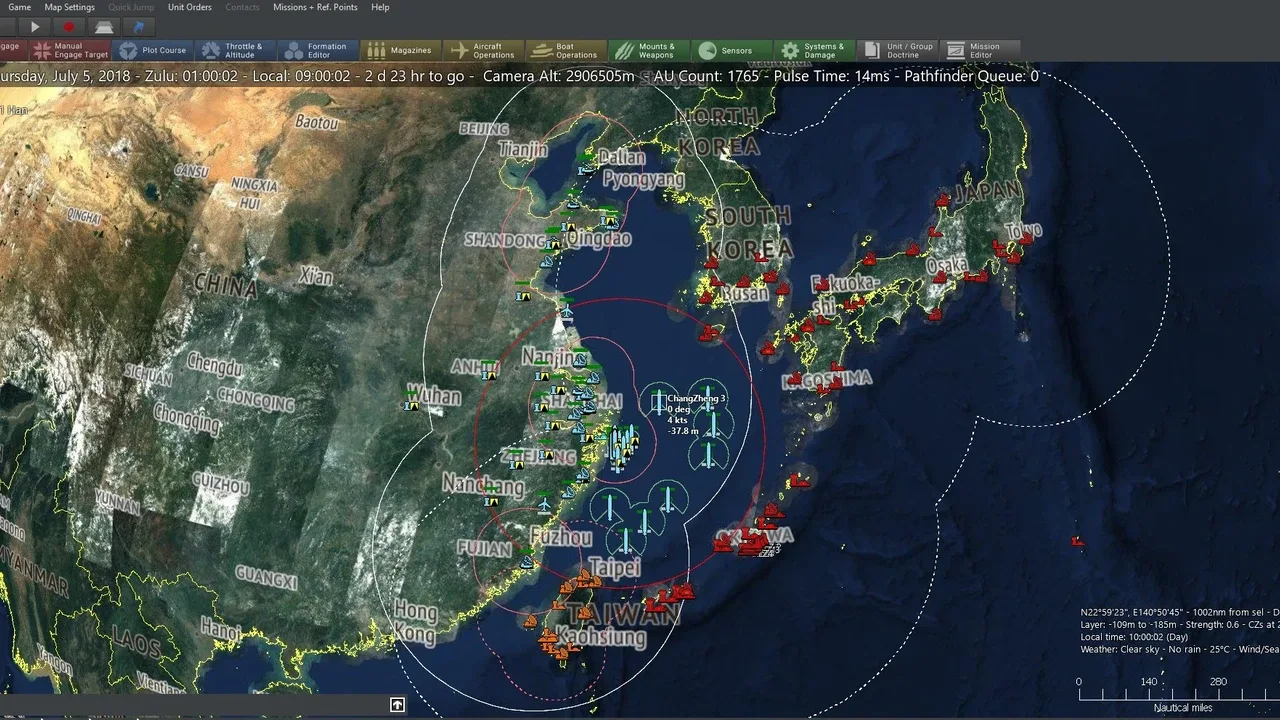Open the Map Settings menu
Image resolution: width=1280 pixels, height=720 pixels.
(x=69, y=7)
